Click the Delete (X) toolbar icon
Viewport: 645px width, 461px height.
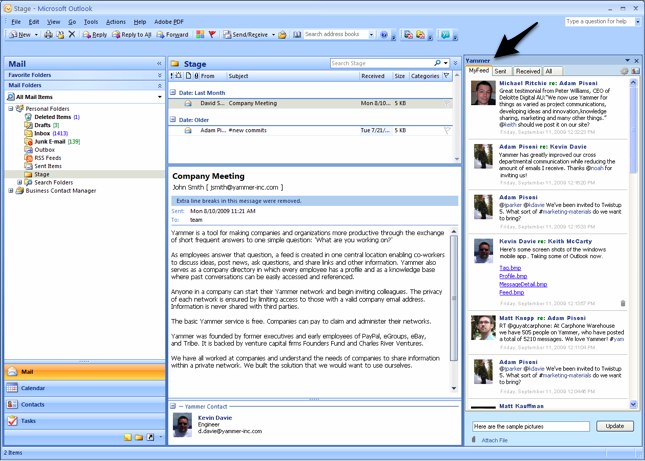click(72, 35)
